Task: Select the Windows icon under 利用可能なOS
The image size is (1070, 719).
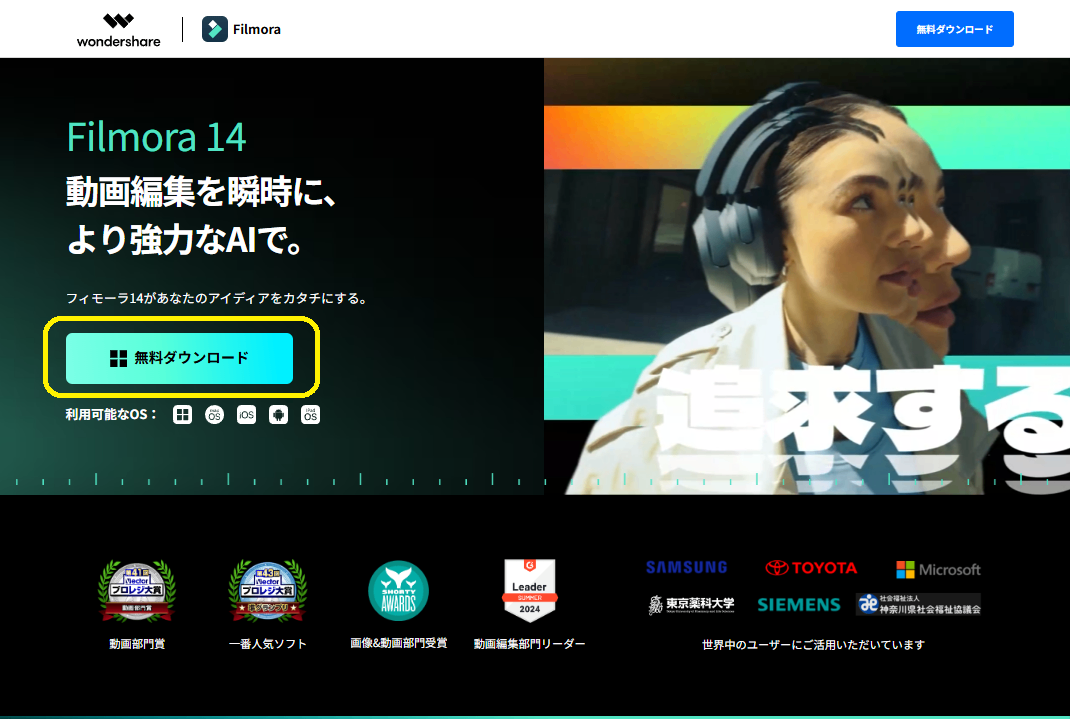Action: (x=182, y=415)
